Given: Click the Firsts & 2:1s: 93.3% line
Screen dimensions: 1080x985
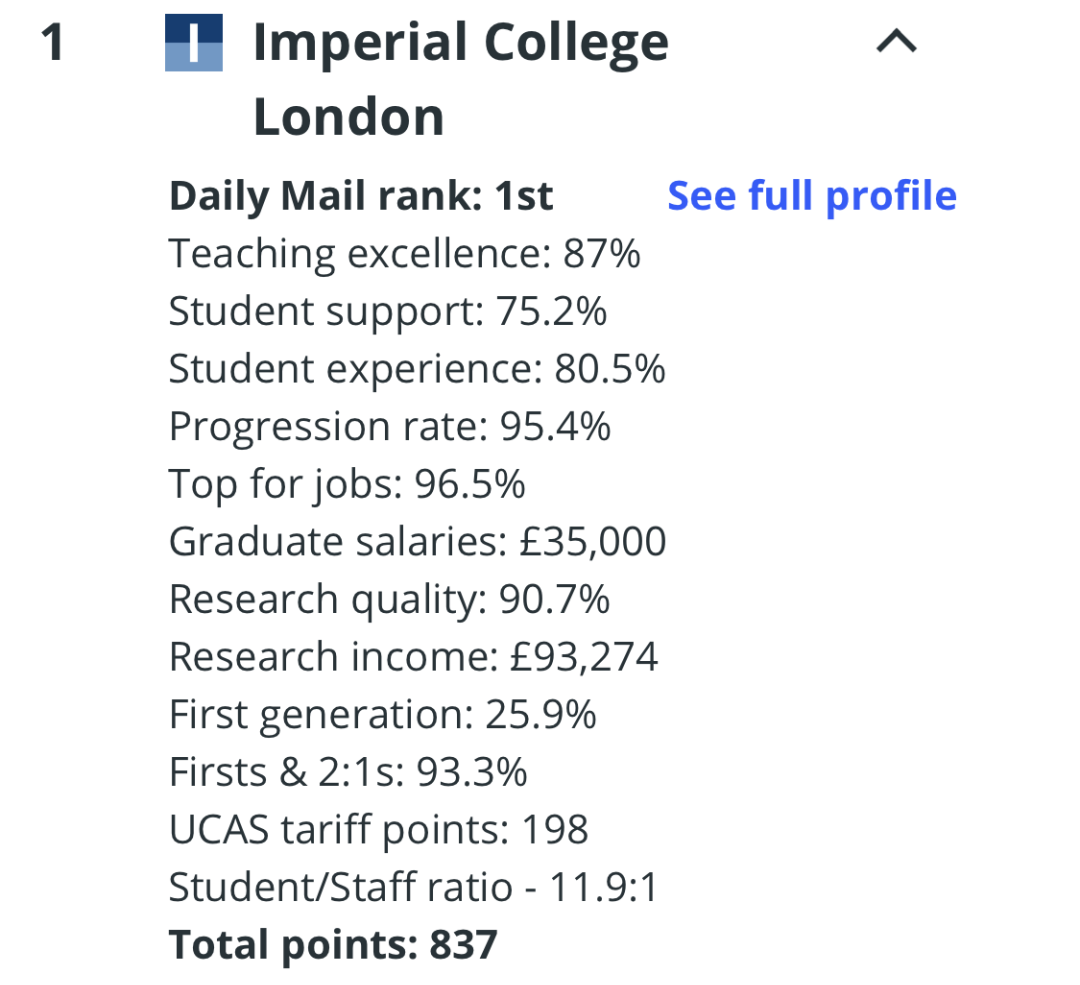Looking at the screenshot, I should pyautogui.click(x=348, y=771).
